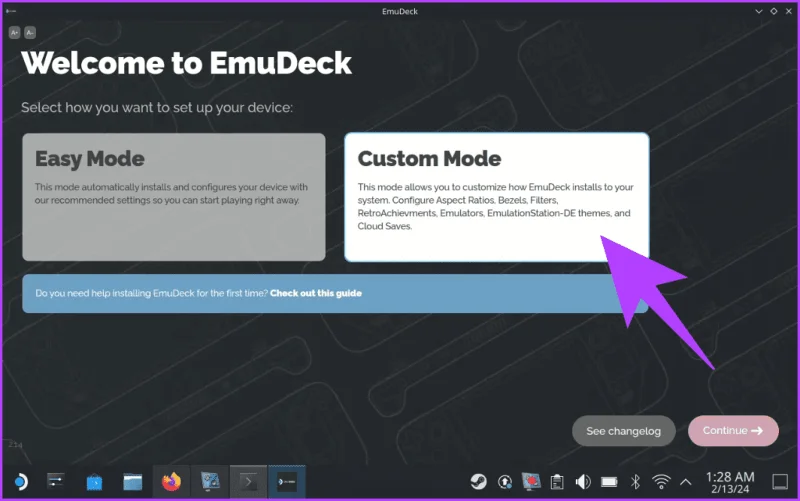
Task: Open Firefox from the taskbar
Action: [x=171, y=482]
